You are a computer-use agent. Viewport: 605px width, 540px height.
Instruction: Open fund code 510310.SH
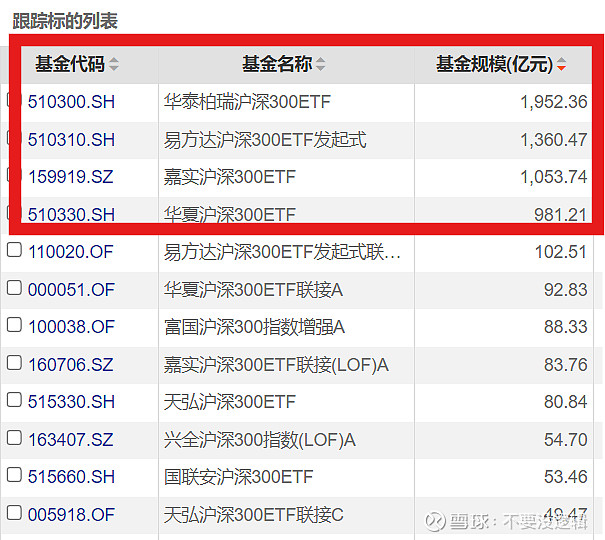[x=71, y=140]
